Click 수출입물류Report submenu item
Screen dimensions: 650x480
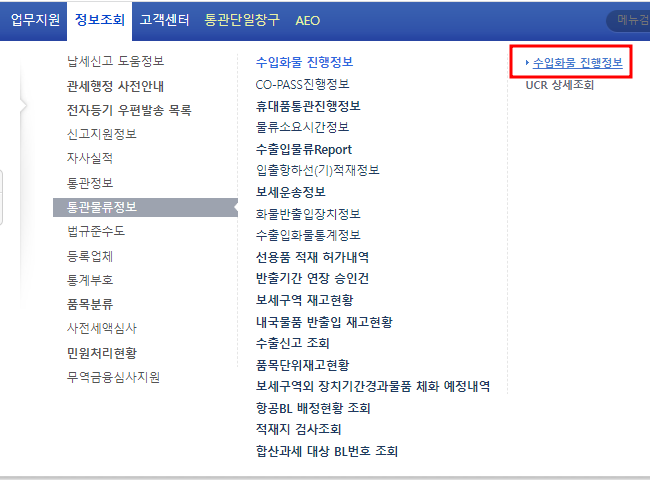[x=304, y=149]
